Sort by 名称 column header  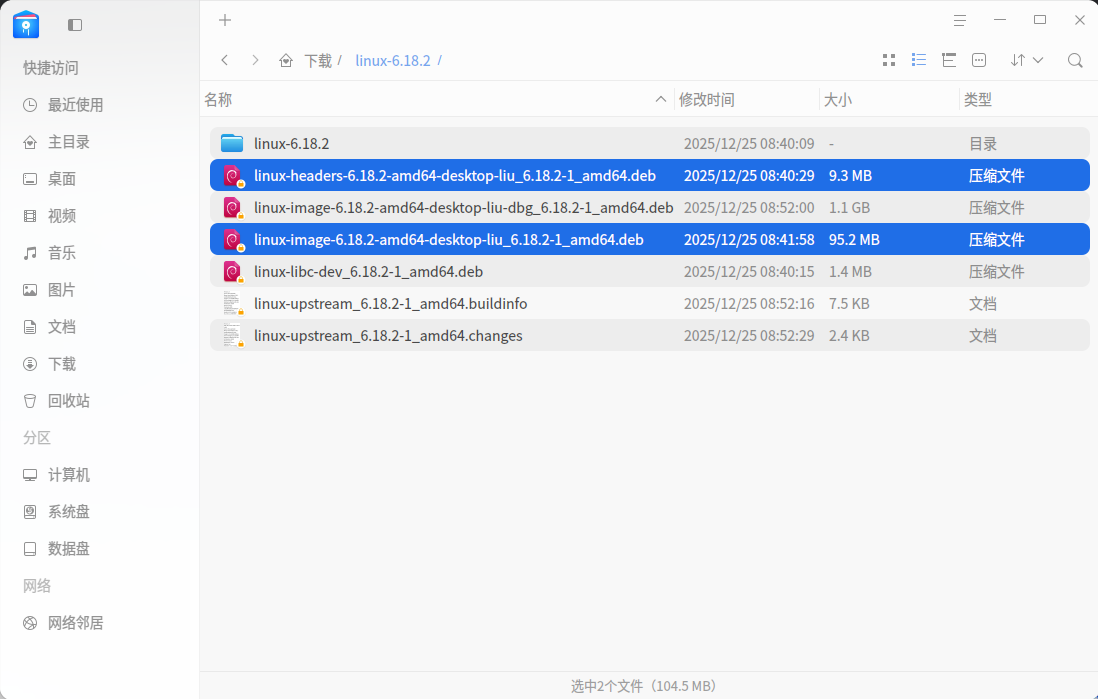point(435,99)
